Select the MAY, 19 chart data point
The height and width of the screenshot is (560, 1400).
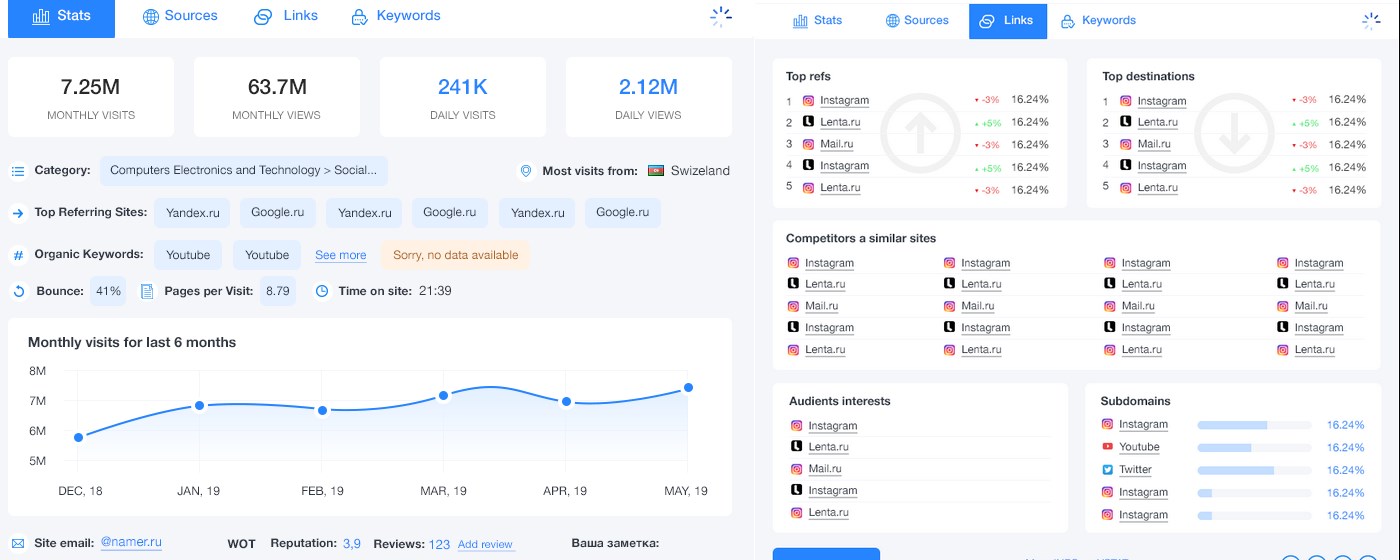pyautogui.click(x=688, y=388)
